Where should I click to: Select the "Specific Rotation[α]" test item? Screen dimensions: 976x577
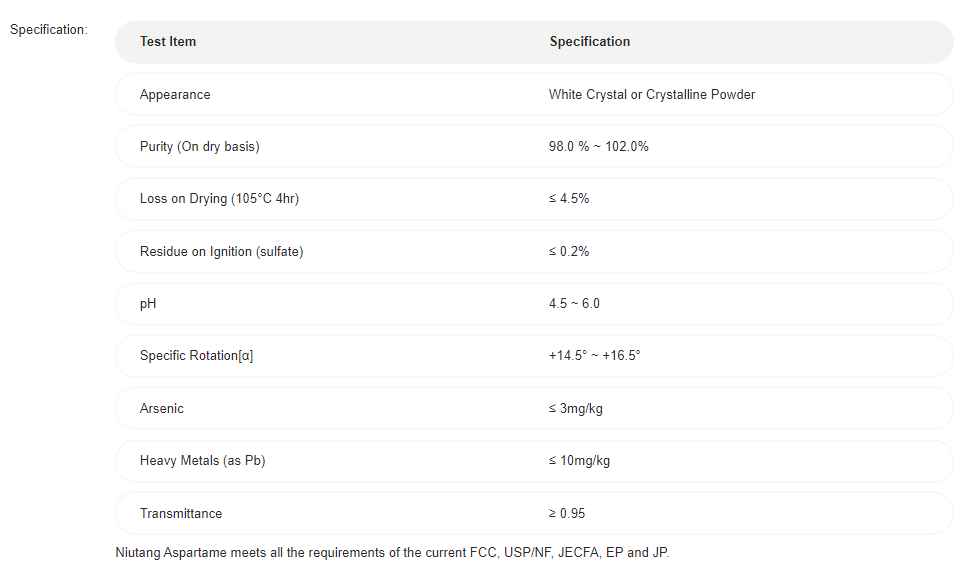196,356
